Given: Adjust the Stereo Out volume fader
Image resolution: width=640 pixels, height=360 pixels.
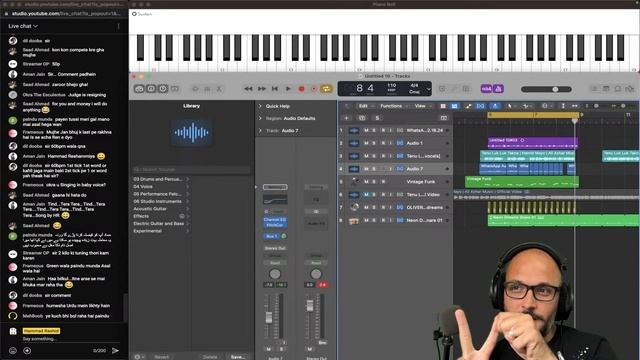Looking at the screenshot, I should 310,306.
